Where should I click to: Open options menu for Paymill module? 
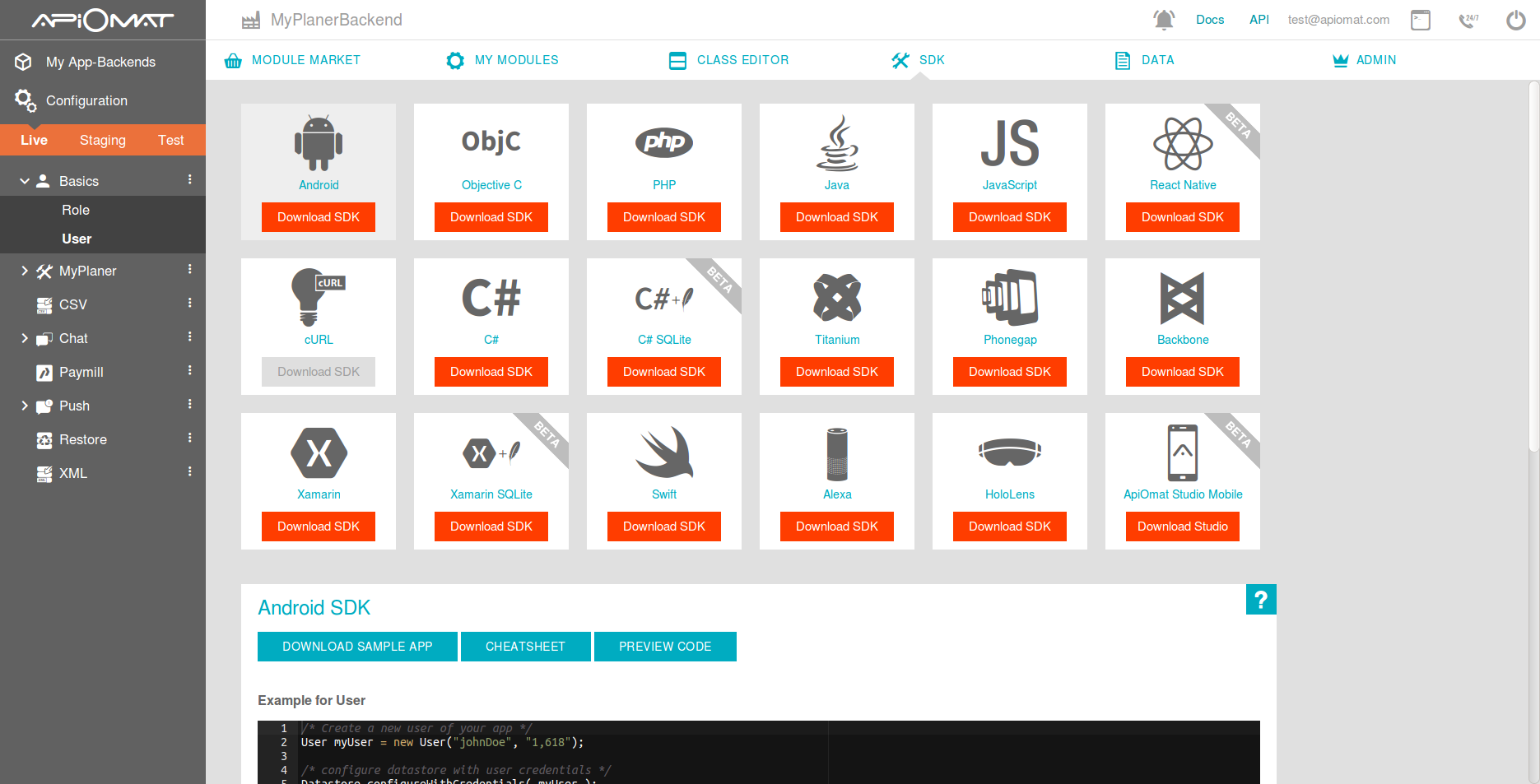click(x=189, y=371)
